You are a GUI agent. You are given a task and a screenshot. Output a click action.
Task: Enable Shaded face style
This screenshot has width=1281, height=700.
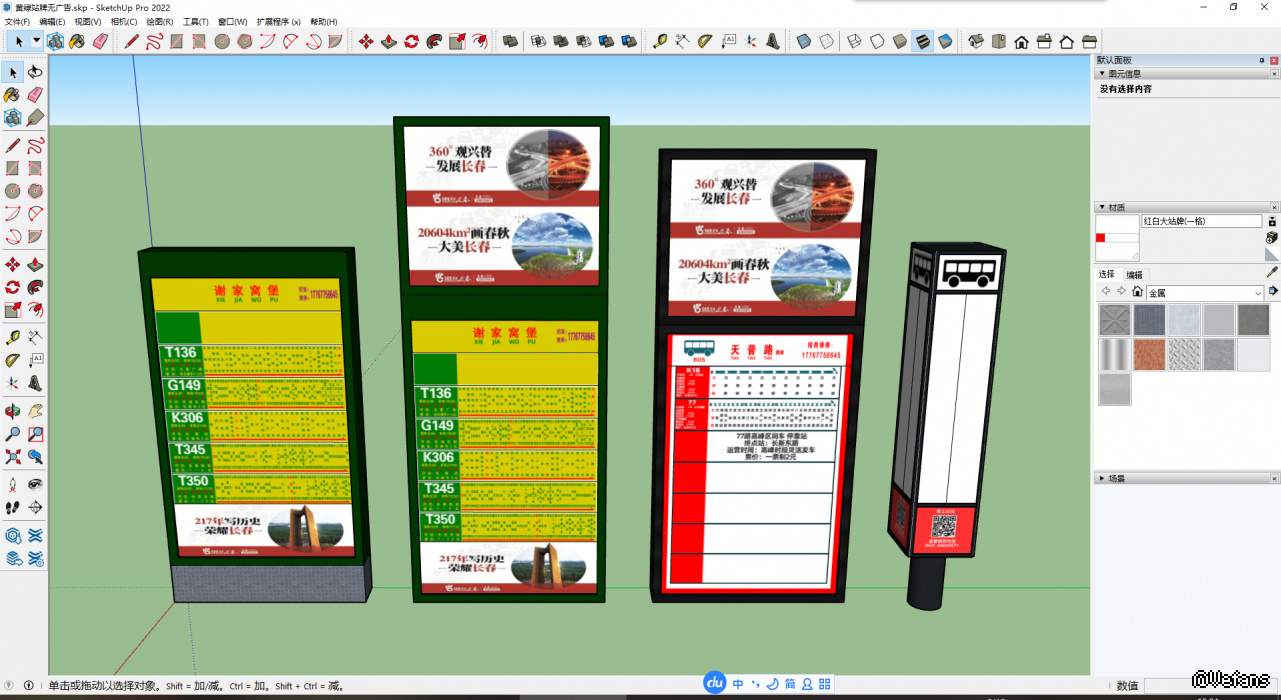click(x=900, y=41)
